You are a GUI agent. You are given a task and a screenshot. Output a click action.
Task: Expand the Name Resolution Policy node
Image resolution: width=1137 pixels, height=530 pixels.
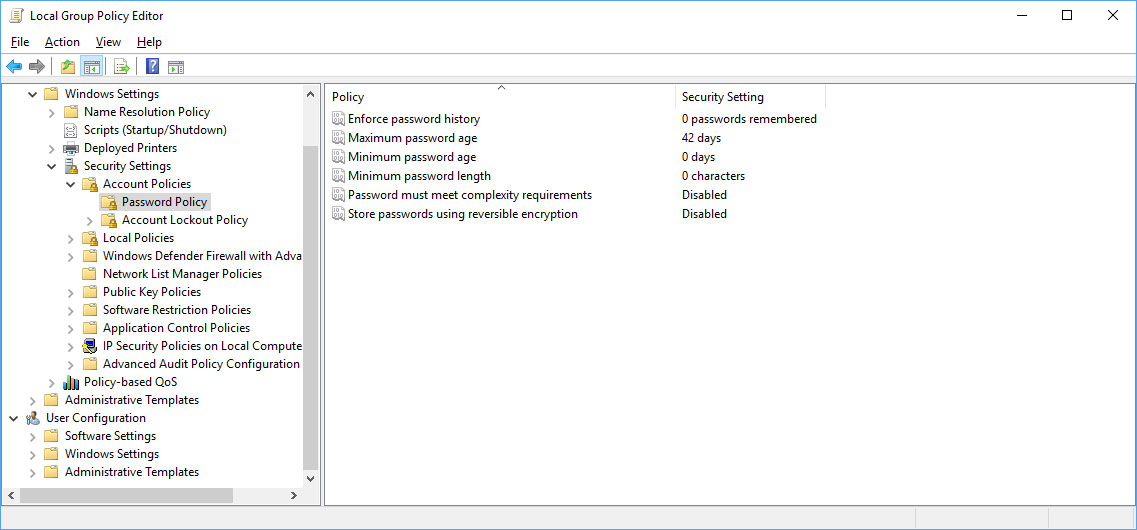coord(51,112)
